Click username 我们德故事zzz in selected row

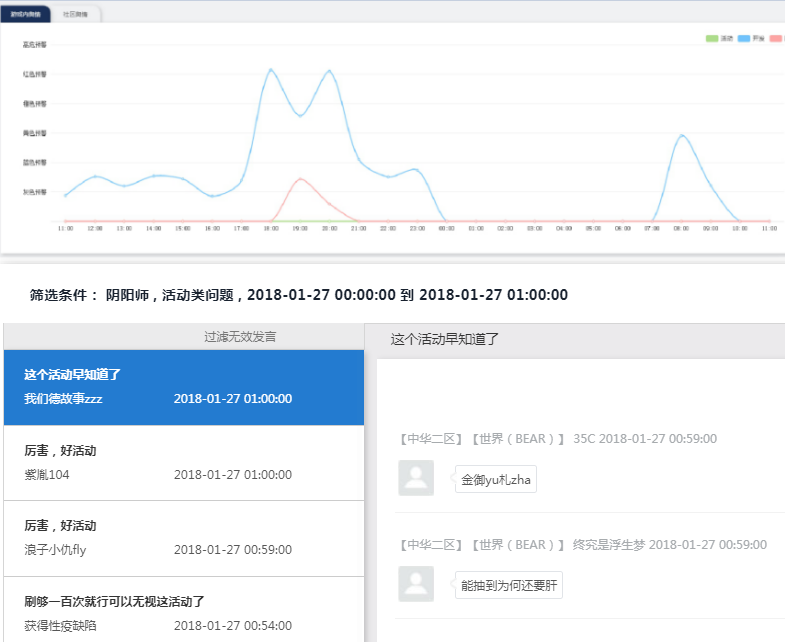click(x=64, y=398)
